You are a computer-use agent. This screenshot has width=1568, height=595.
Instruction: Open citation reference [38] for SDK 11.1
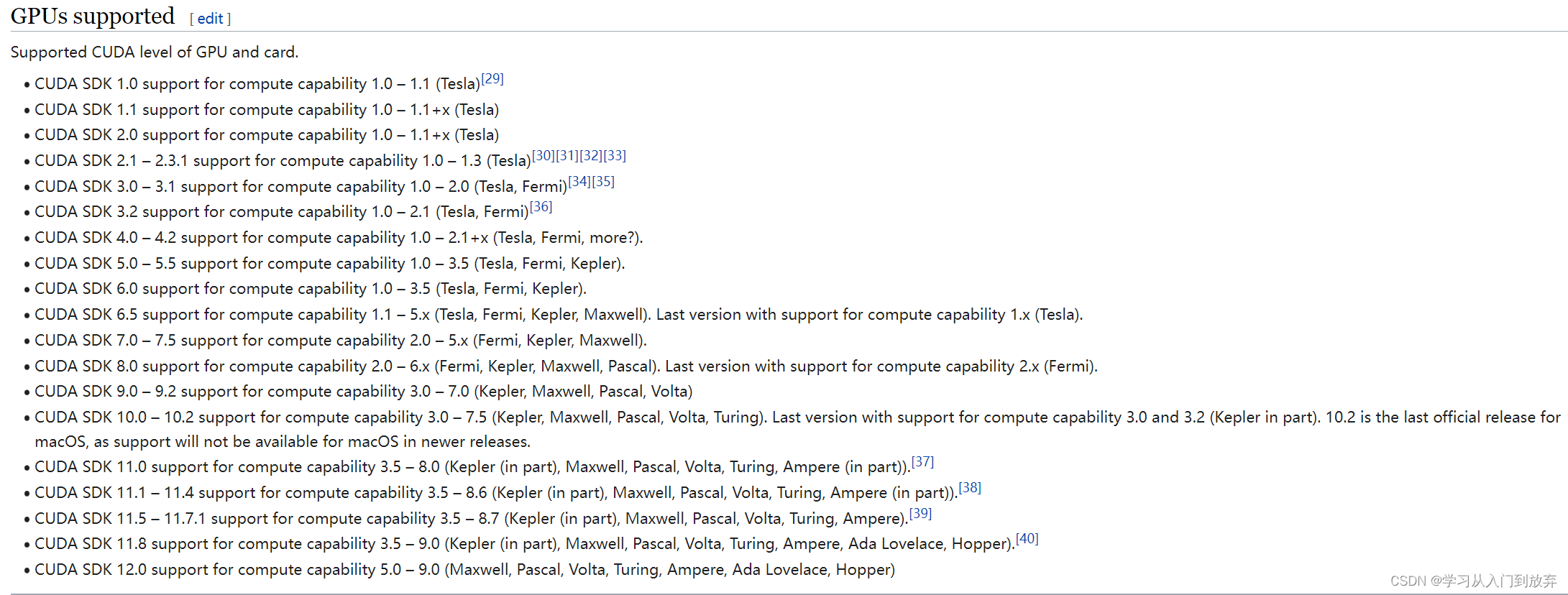[x=970, y=487]
